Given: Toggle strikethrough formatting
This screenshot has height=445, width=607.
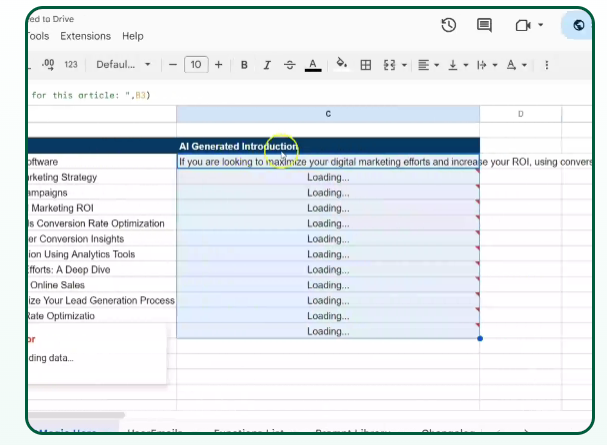Looking at the screenshot, I should coord(290,65).
